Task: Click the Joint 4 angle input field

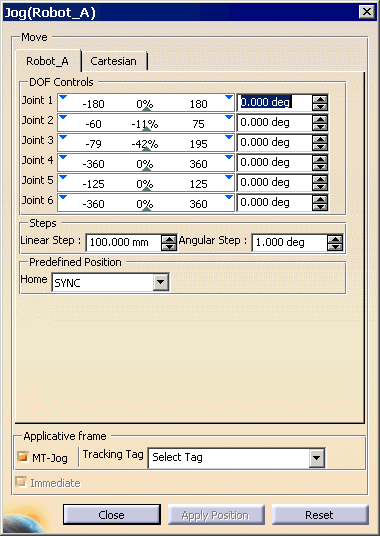Action: [275, 162]
